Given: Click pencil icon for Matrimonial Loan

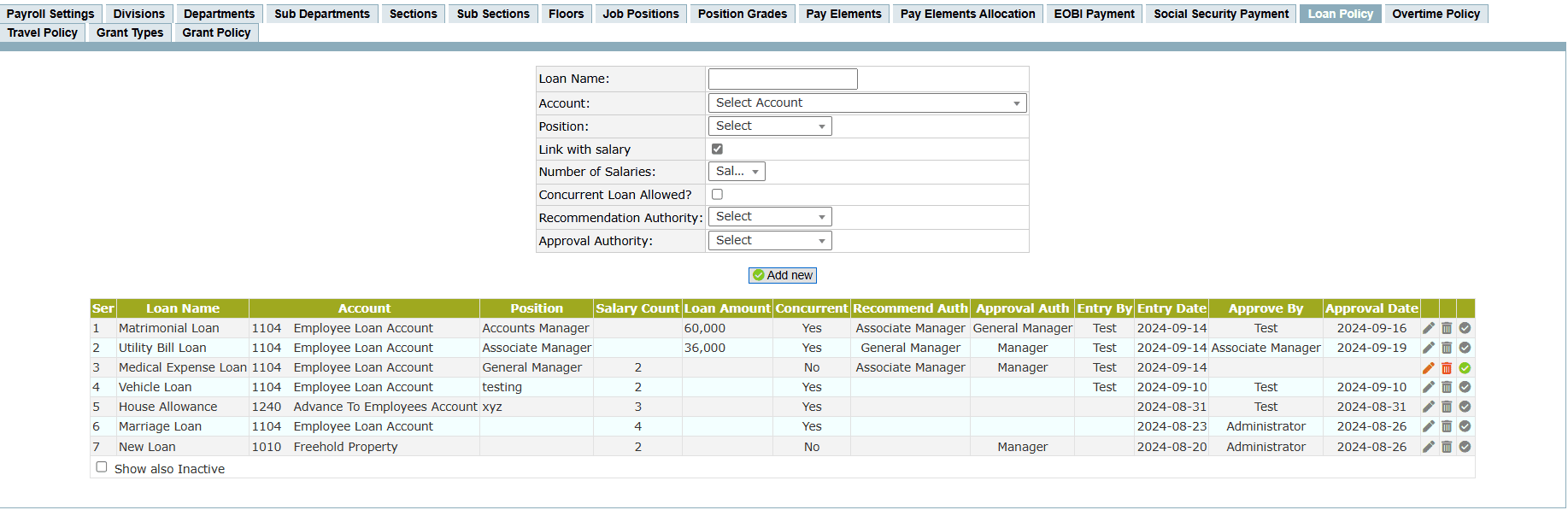Looking at the screenshot, I should pos(1428,328).
